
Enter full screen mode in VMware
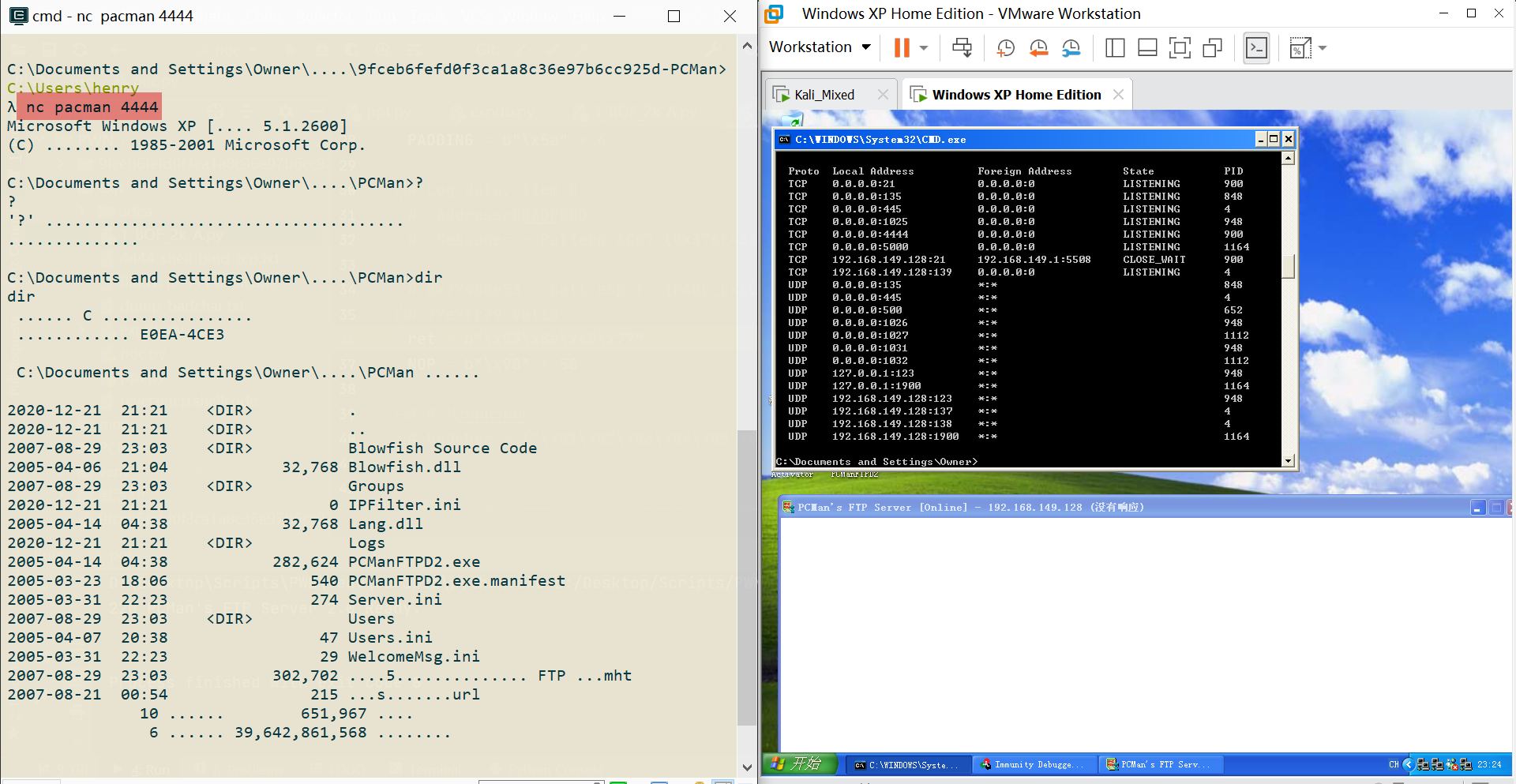click(1180, 48)
